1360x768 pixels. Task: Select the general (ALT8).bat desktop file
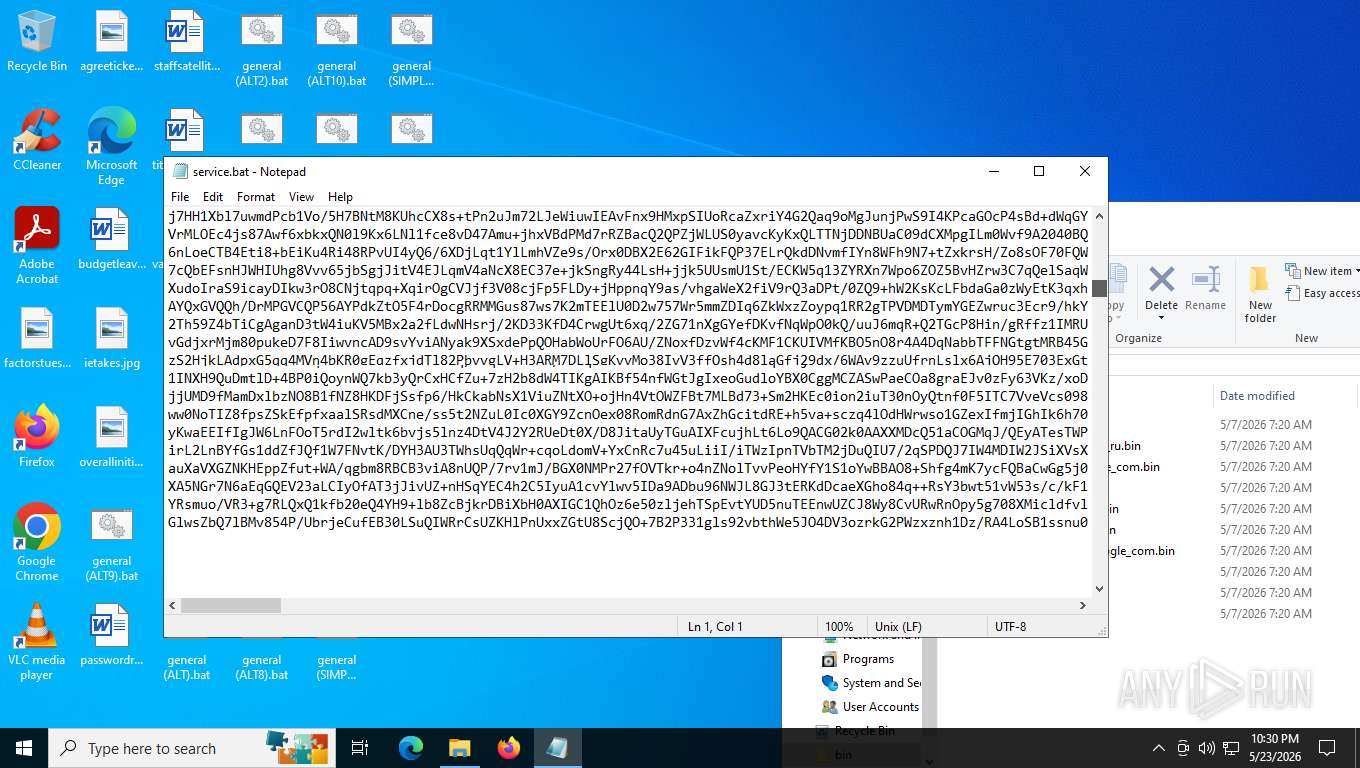click(x=262, y=666)
